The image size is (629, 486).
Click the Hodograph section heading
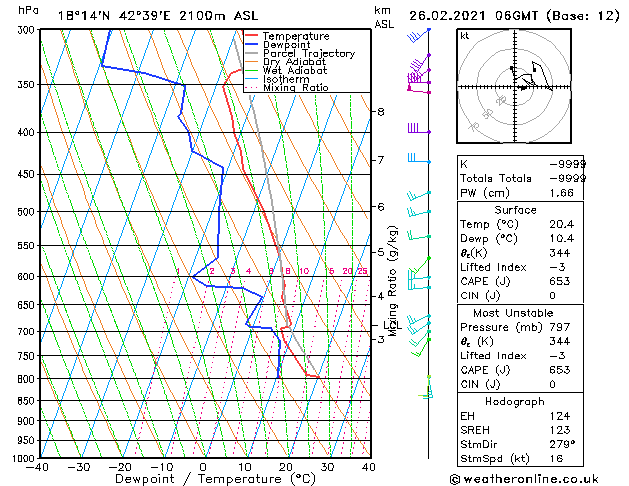tap(515, 402)
